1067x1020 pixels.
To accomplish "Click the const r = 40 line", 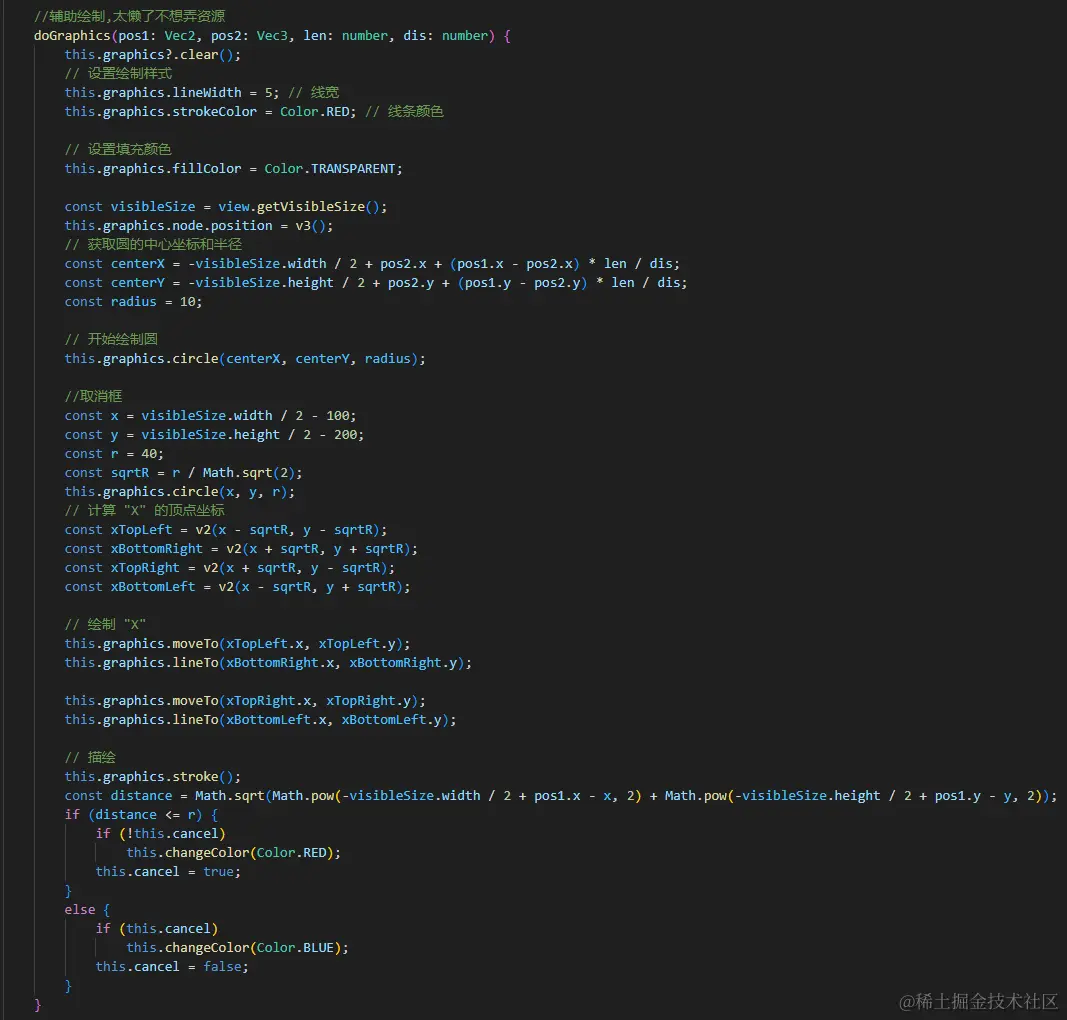I will [x=114, y=454].
